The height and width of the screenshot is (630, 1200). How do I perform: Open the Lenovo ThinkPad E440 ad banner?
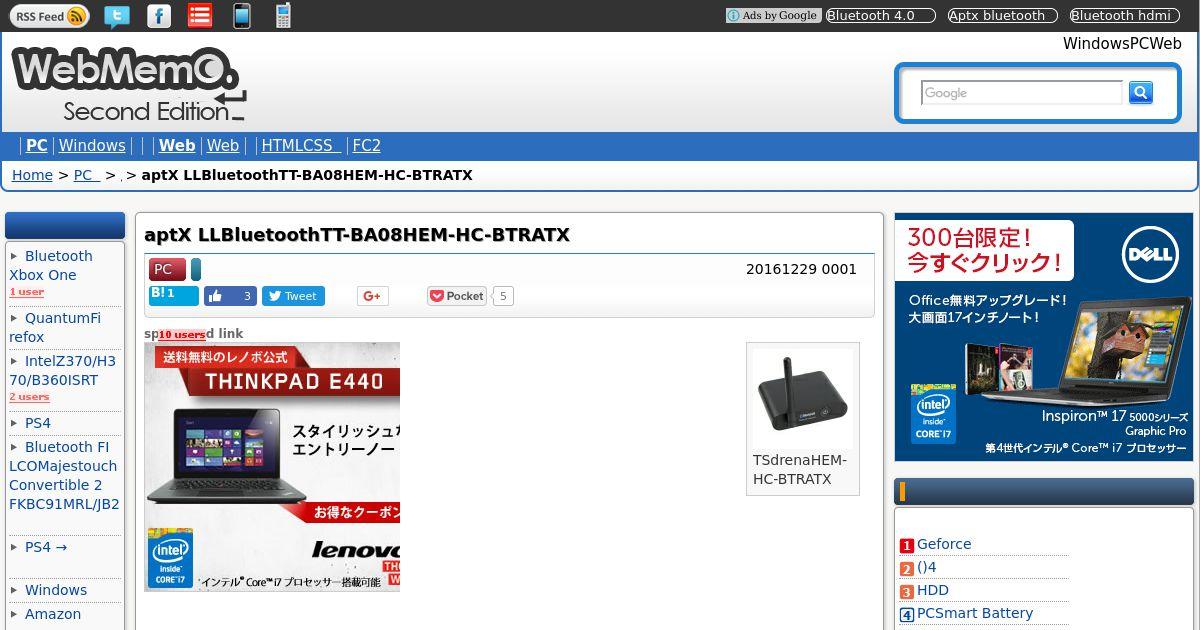272,467
